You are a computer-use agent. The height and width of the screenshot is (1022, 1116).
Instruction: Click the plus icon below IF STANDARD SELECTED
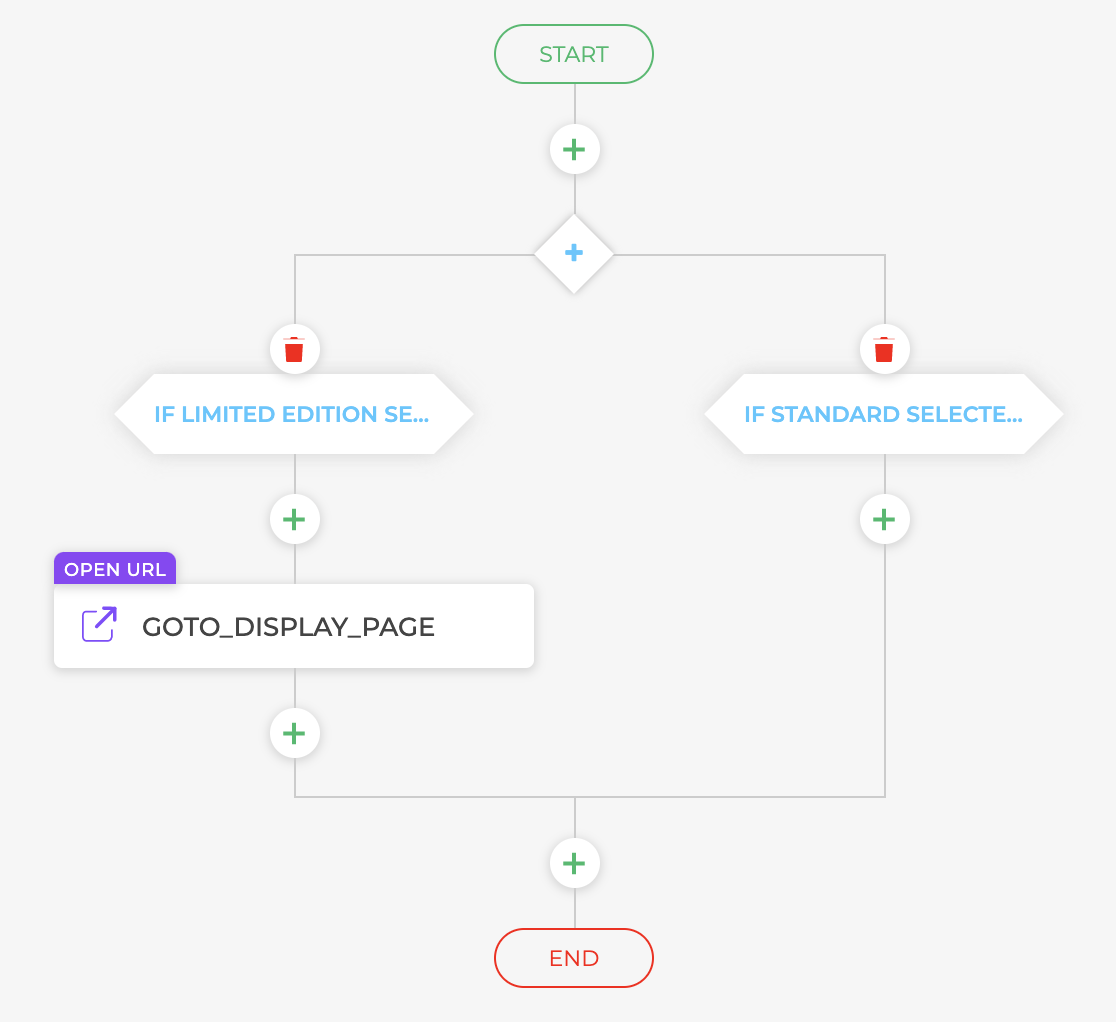click(884, 518)
